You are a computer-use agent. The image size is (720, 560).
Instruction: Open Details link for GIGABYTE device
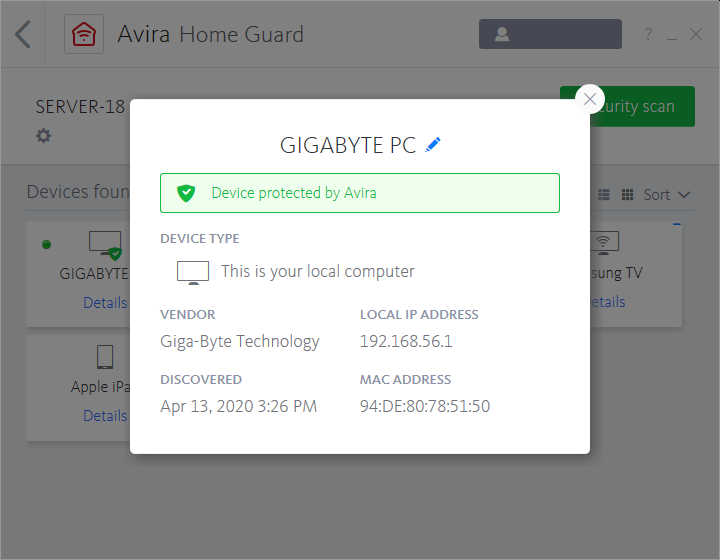pos(105,302)
